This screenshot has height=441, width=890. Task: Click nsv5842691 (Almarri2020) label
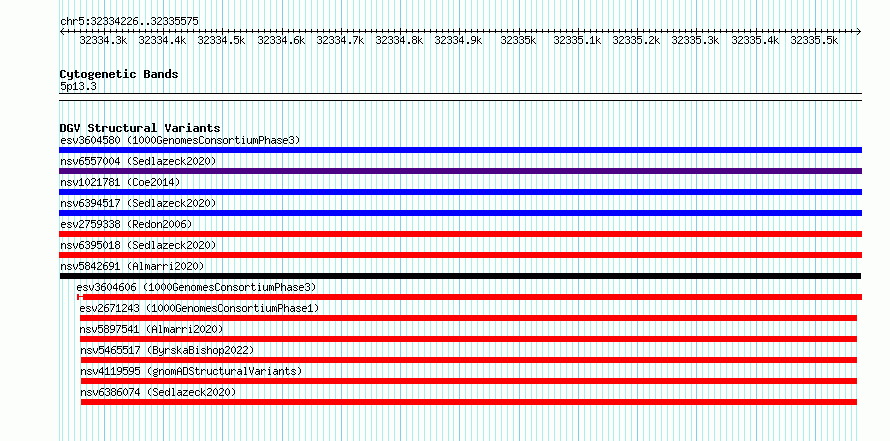pos(132,266)
